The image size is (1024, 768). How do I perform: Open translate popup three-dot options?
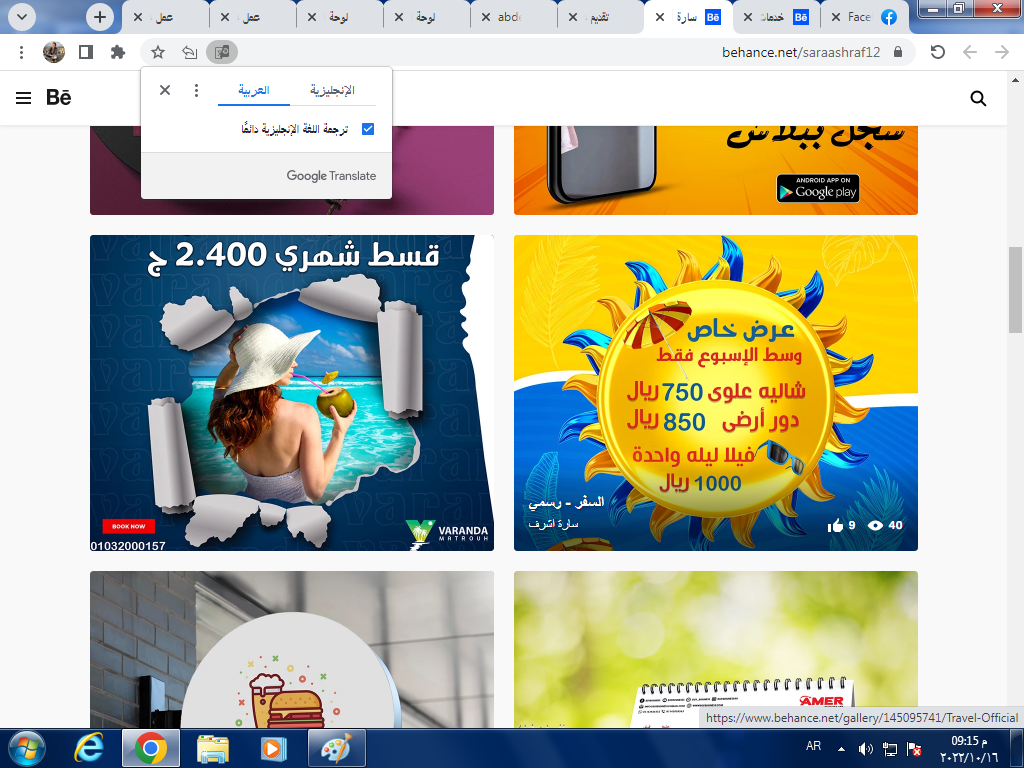pos(197,90)
